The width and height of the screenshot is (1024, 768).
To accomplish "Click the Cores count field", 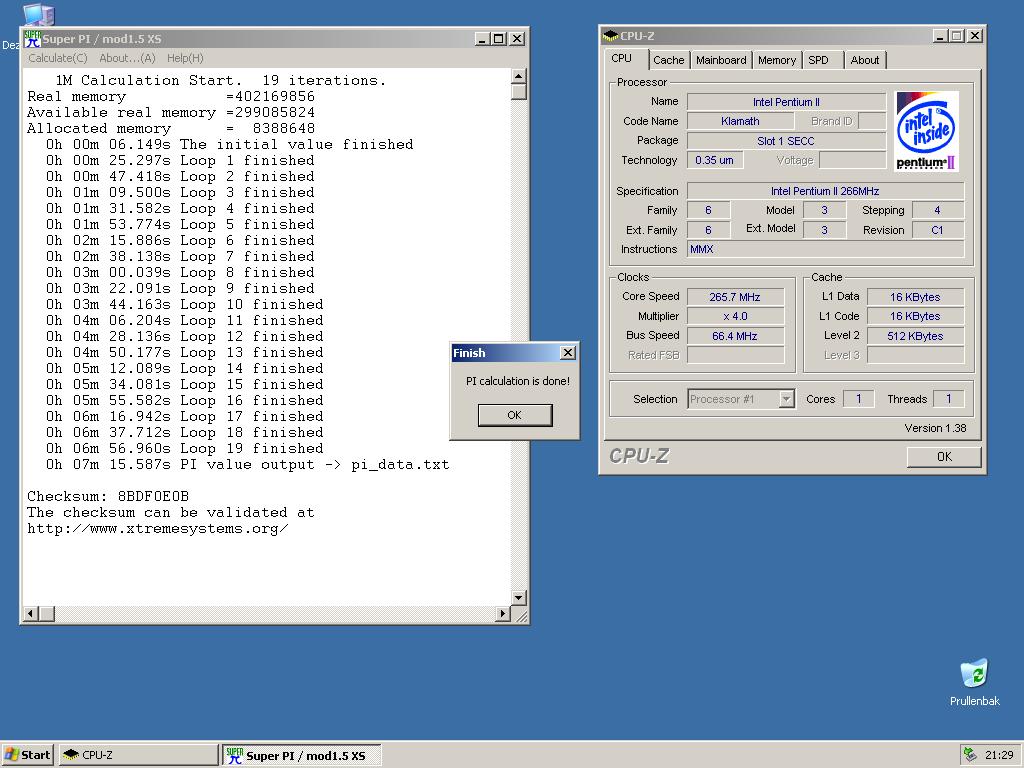I will [858, 399].
